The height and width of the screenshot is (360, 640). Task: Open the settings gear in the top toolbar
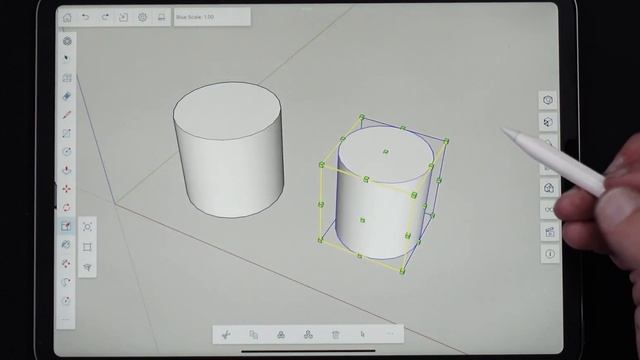142,17
